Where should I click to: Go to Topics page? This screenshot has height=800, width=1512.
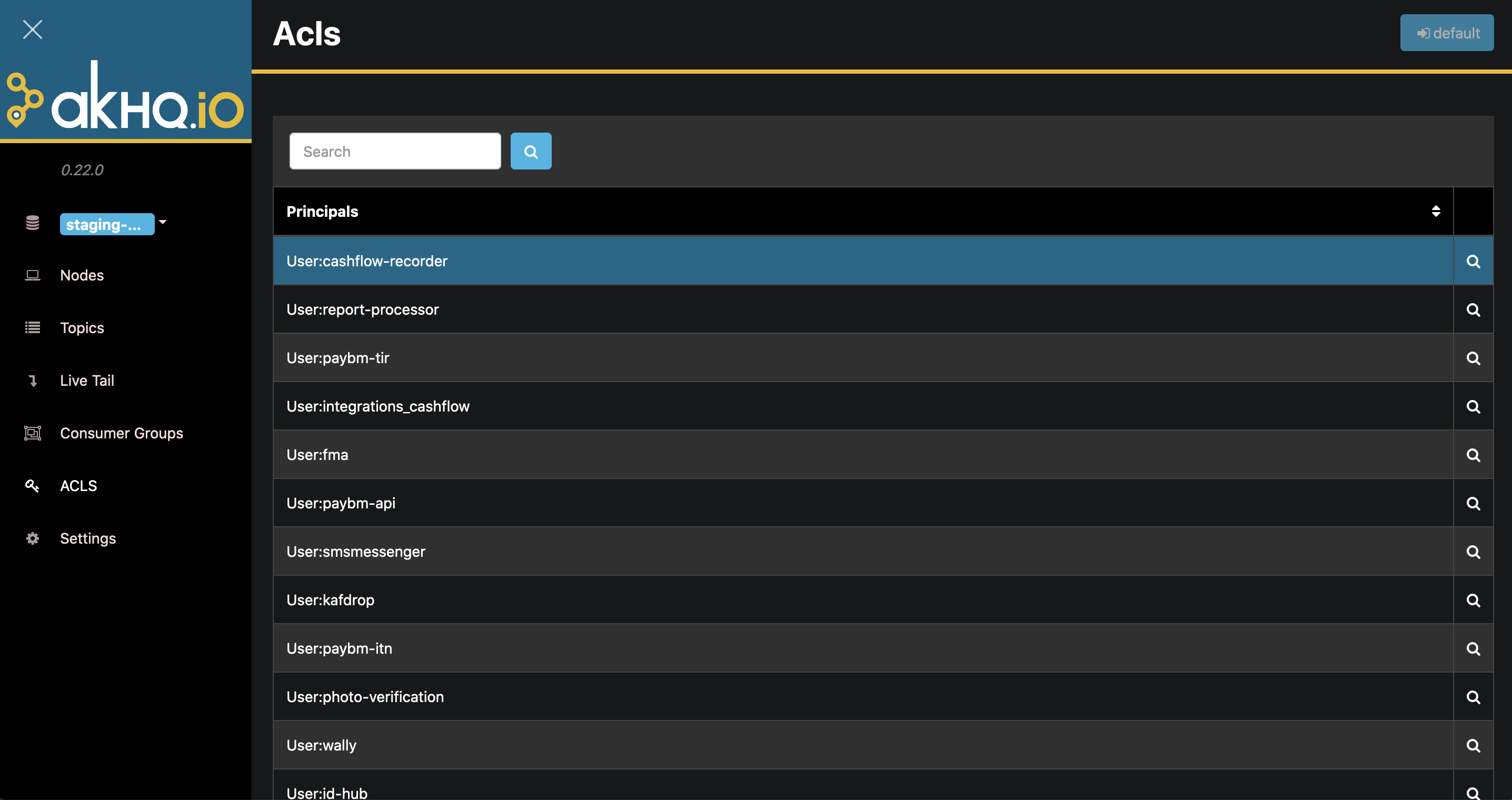[x=82, y=327]
